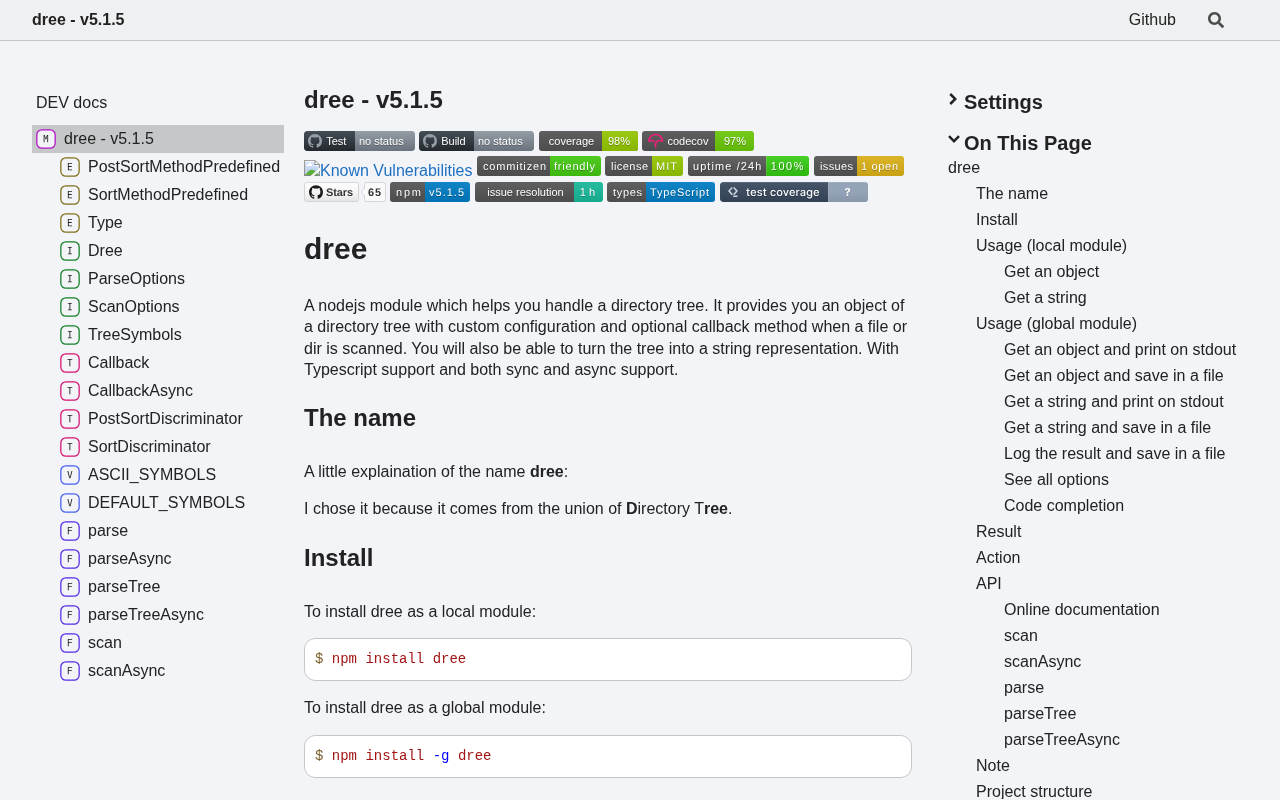The height and width of the screenshot is (800, 1280).
Task: Open ScanOptions interface in sidebar
Action: (x=133, y=307)
